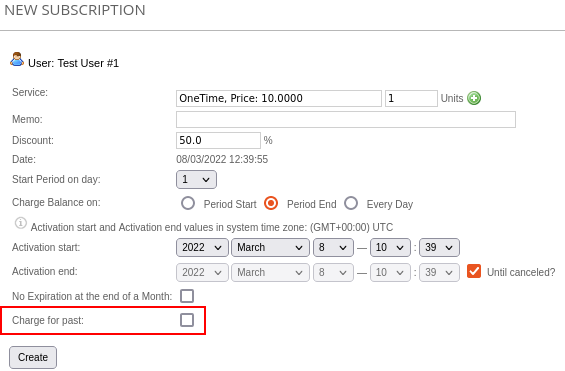Click the Create button

point(33,357)
